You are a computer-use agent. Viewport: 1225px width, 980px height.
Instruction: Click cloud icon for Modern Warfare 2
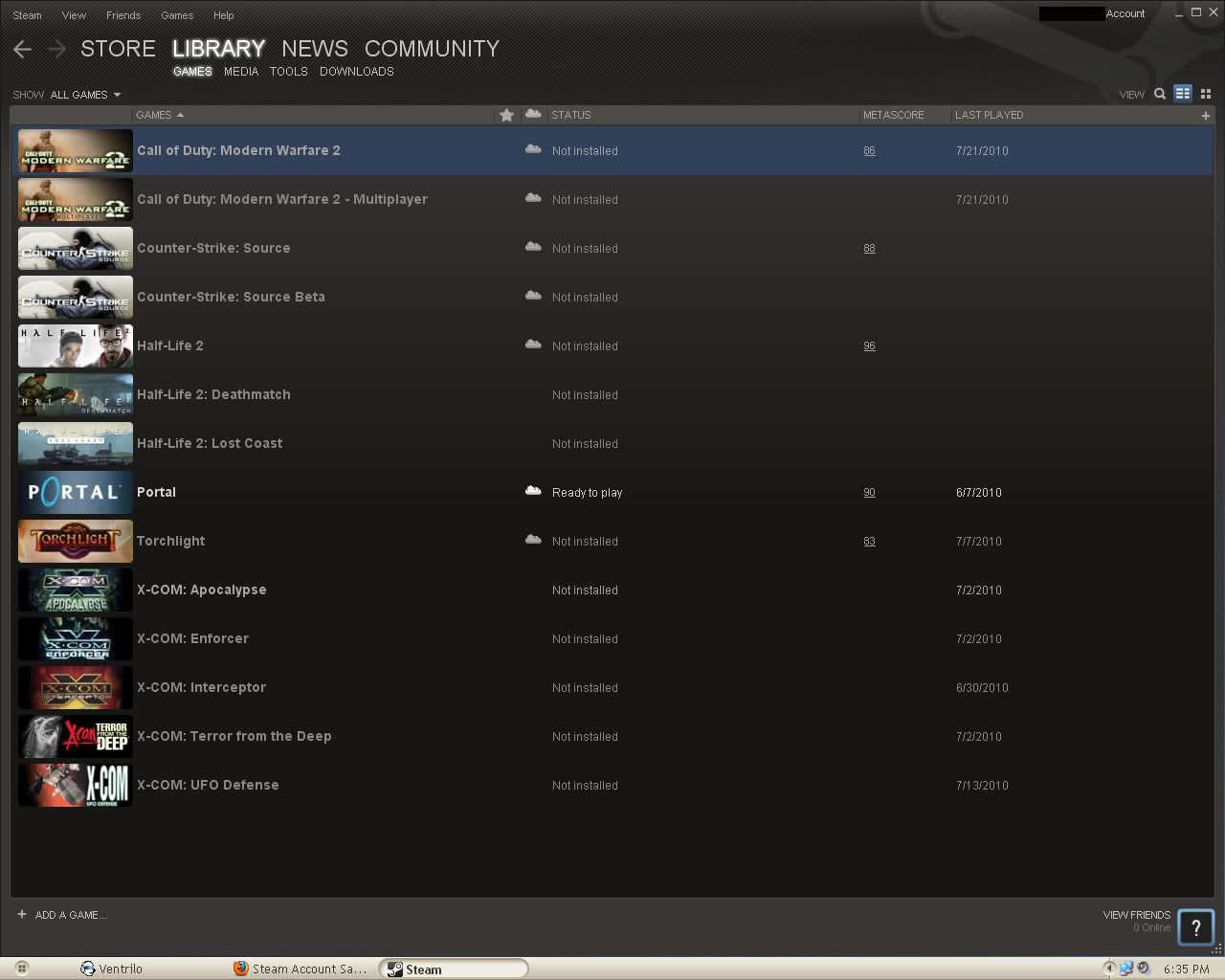click(533, 150)
